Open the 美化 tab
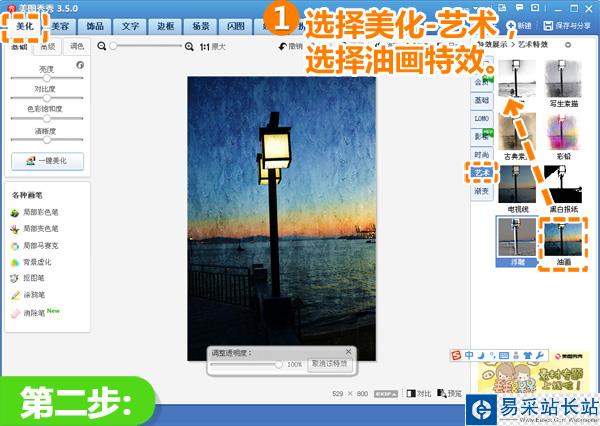The width and height of the screenshot is (600, 426). [x=25, y=26]
